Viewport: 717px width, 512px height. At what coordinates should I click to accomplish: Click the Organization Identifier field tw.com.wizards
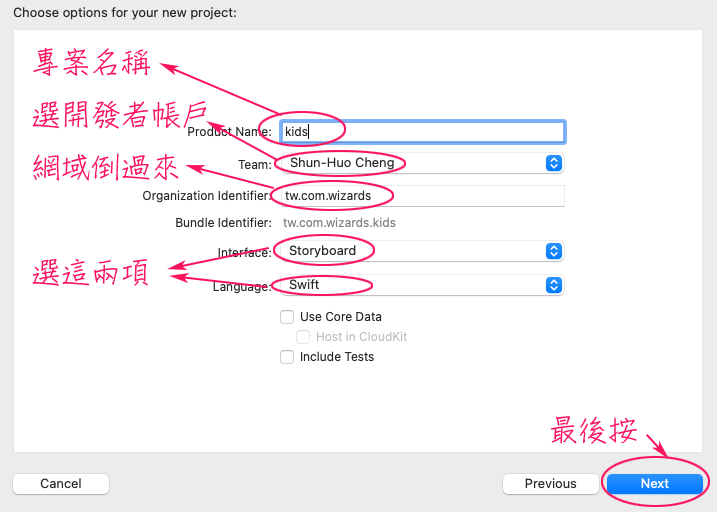tap(423, 196)
